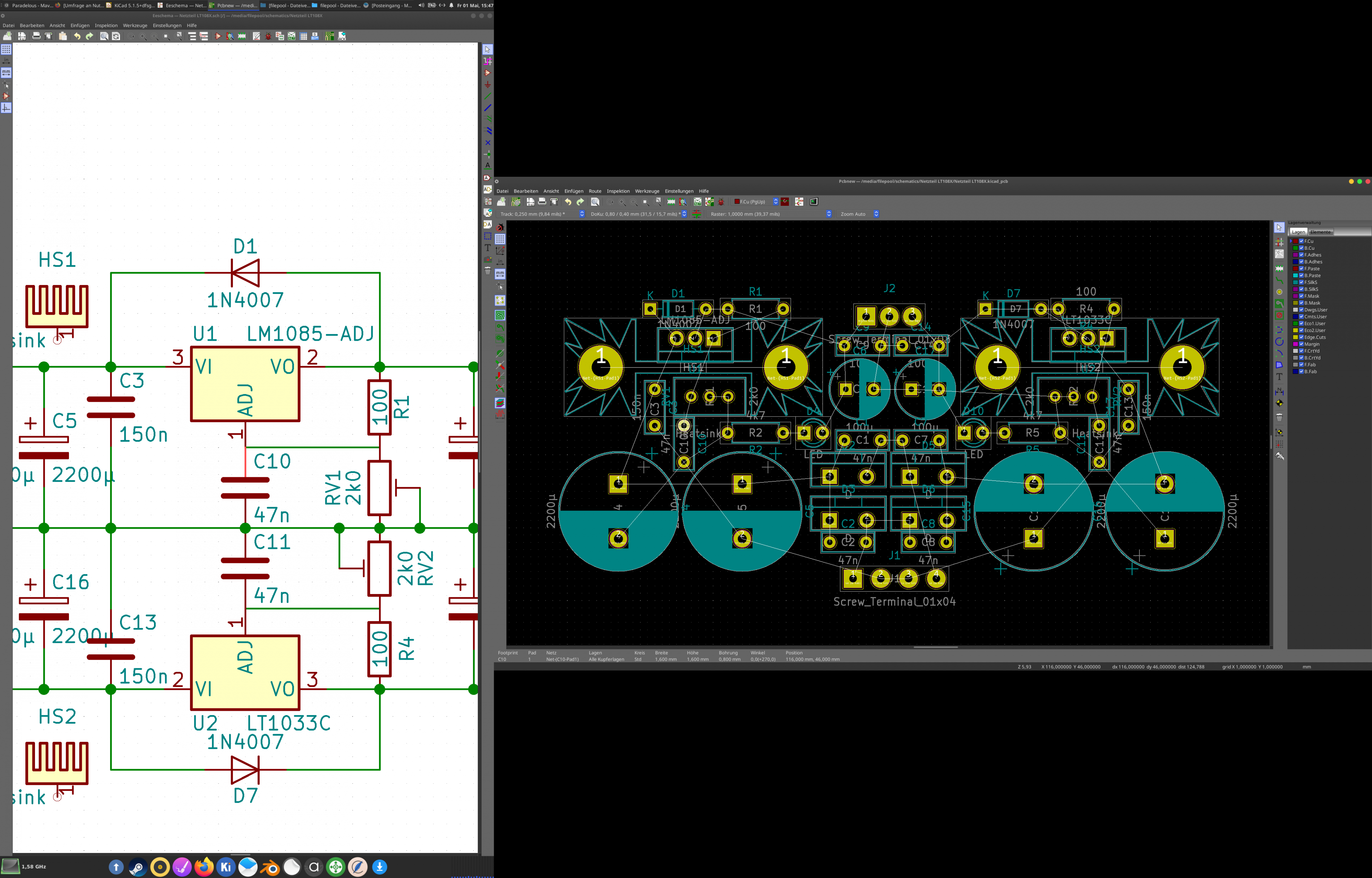Viewport: 1372px width, 878px height.
Task: Click the add vias tool
Action: (1279, 292)
